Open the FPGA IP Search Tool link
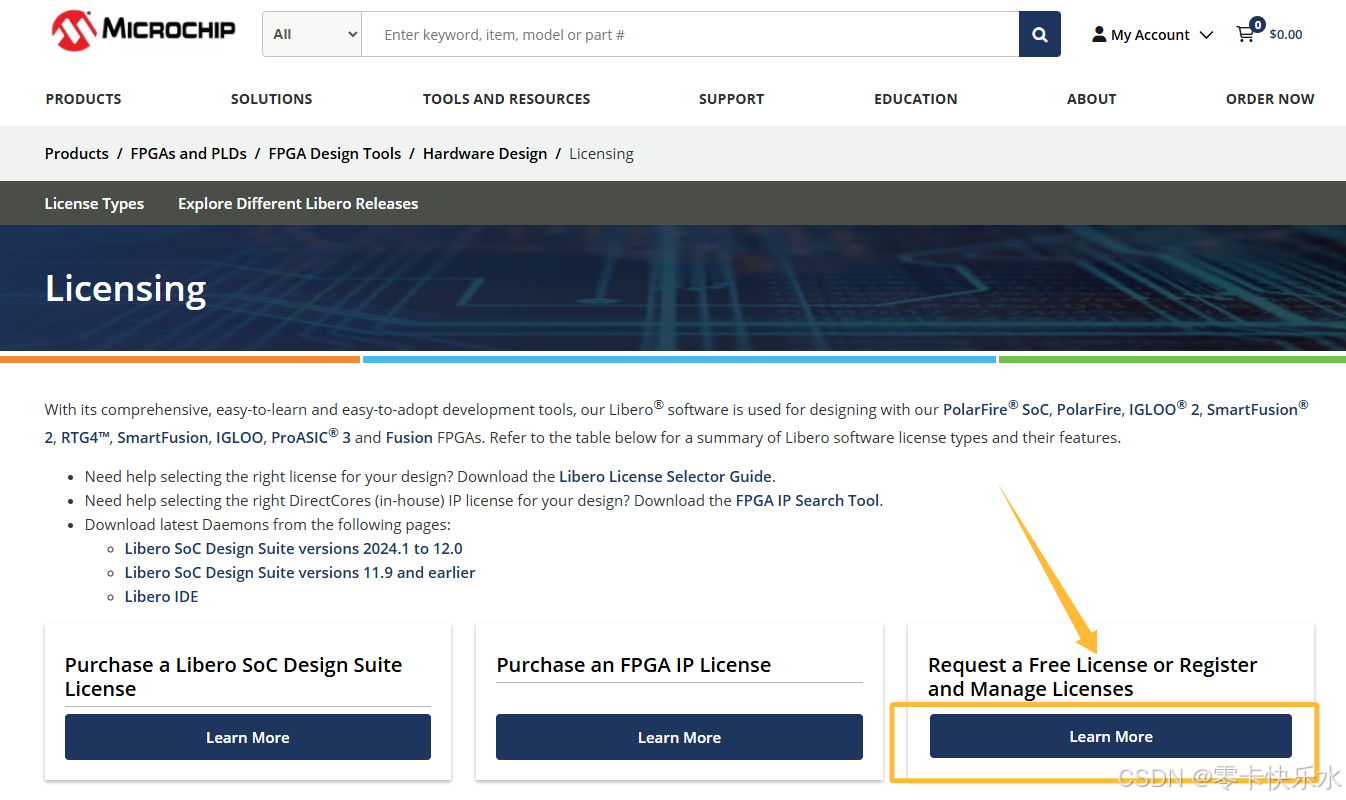The image size is (1346, 800). 808,501
